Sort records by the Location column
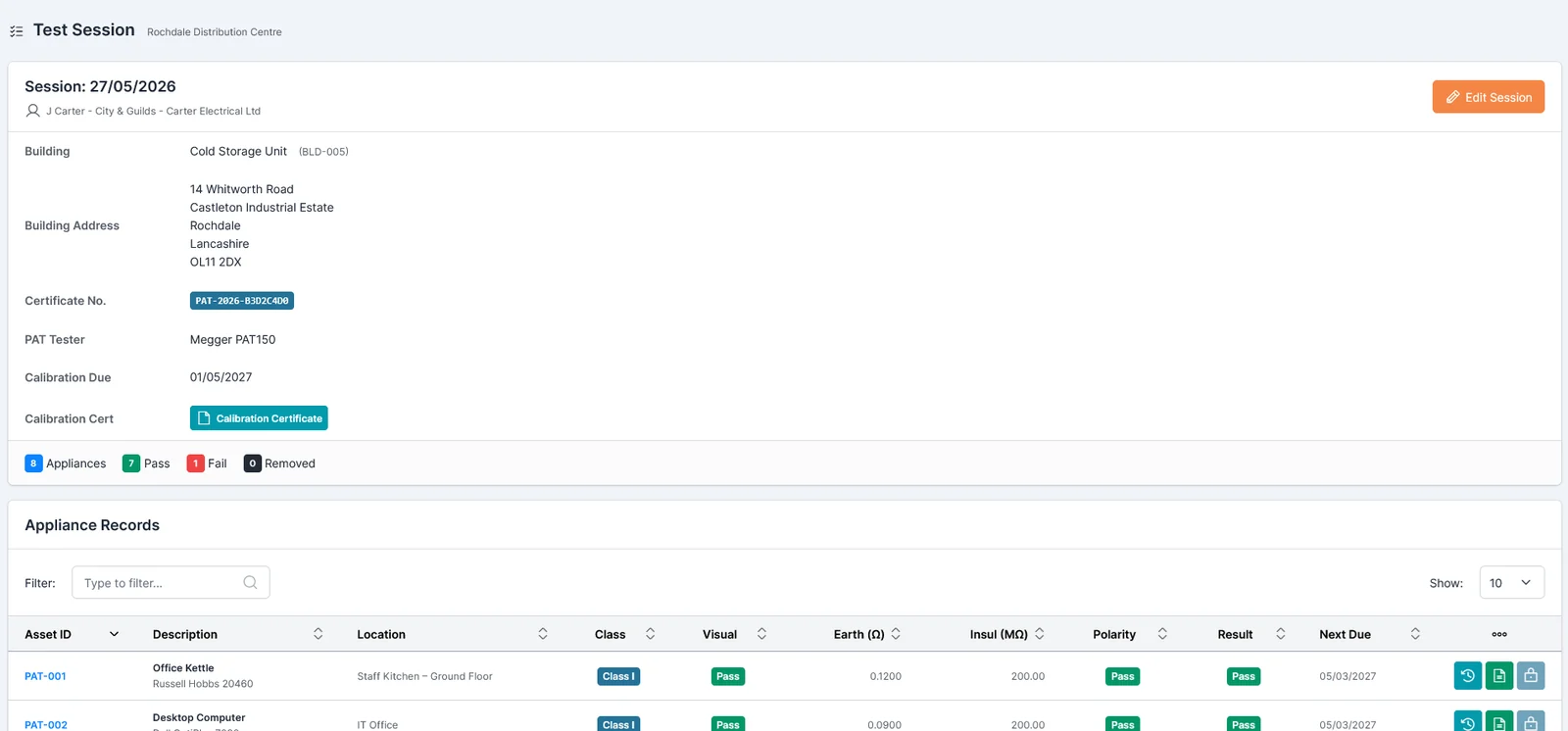 (x=542, y=635)
